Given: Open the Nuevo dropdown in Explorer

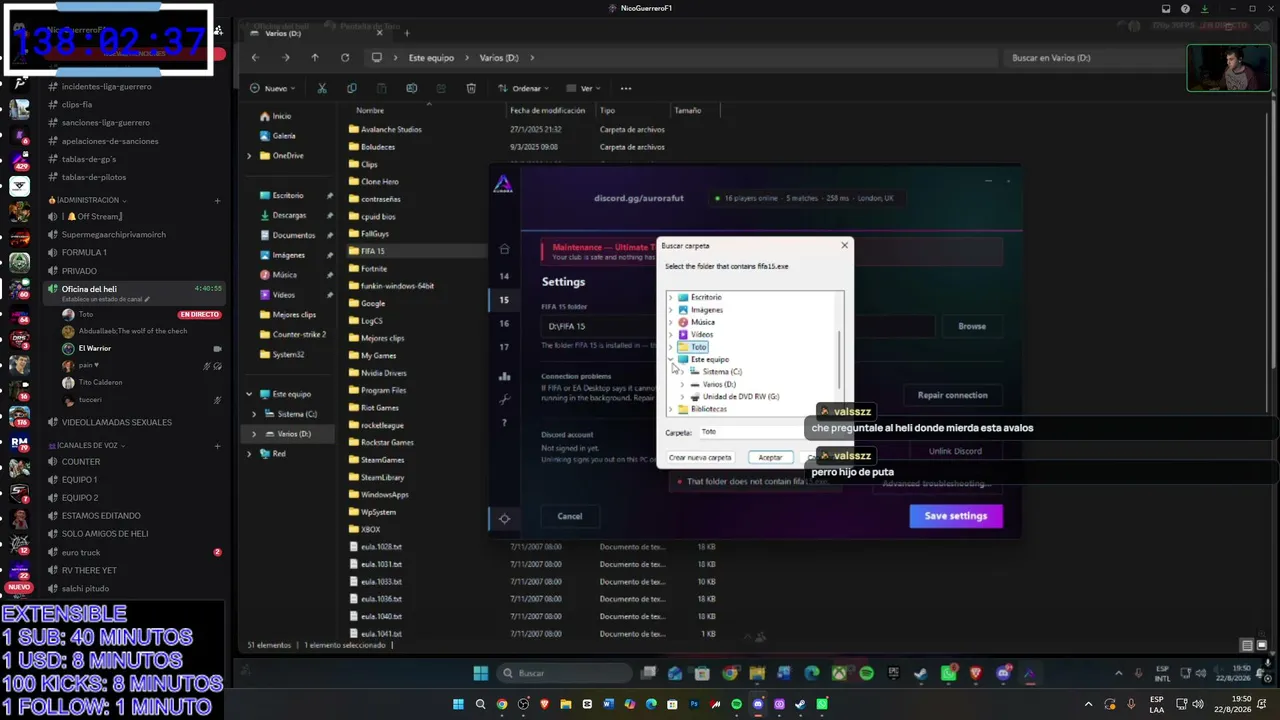Looking at the screenshot, I should pos(272,88).
